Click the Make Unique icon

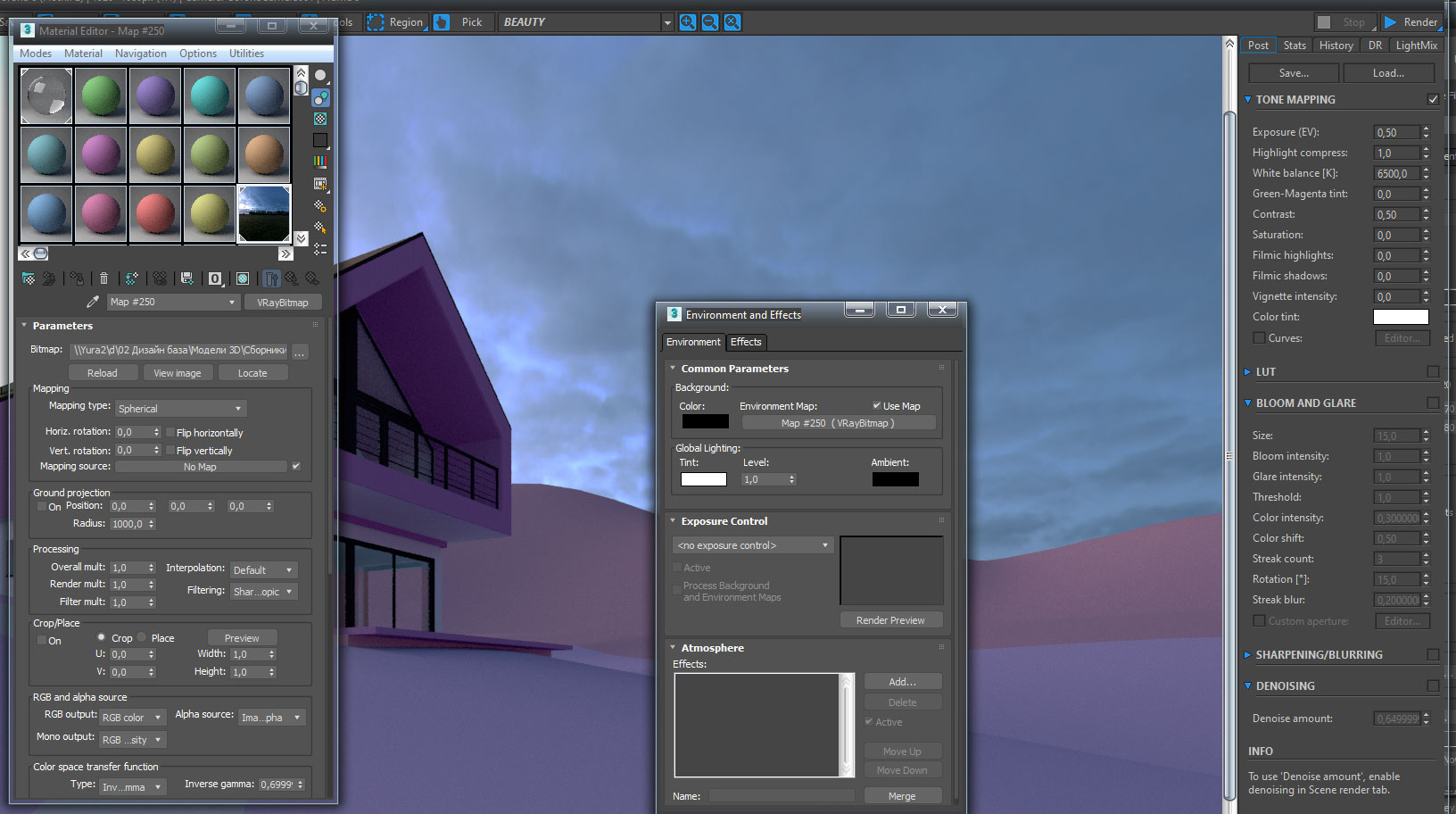tap(160, 278)
